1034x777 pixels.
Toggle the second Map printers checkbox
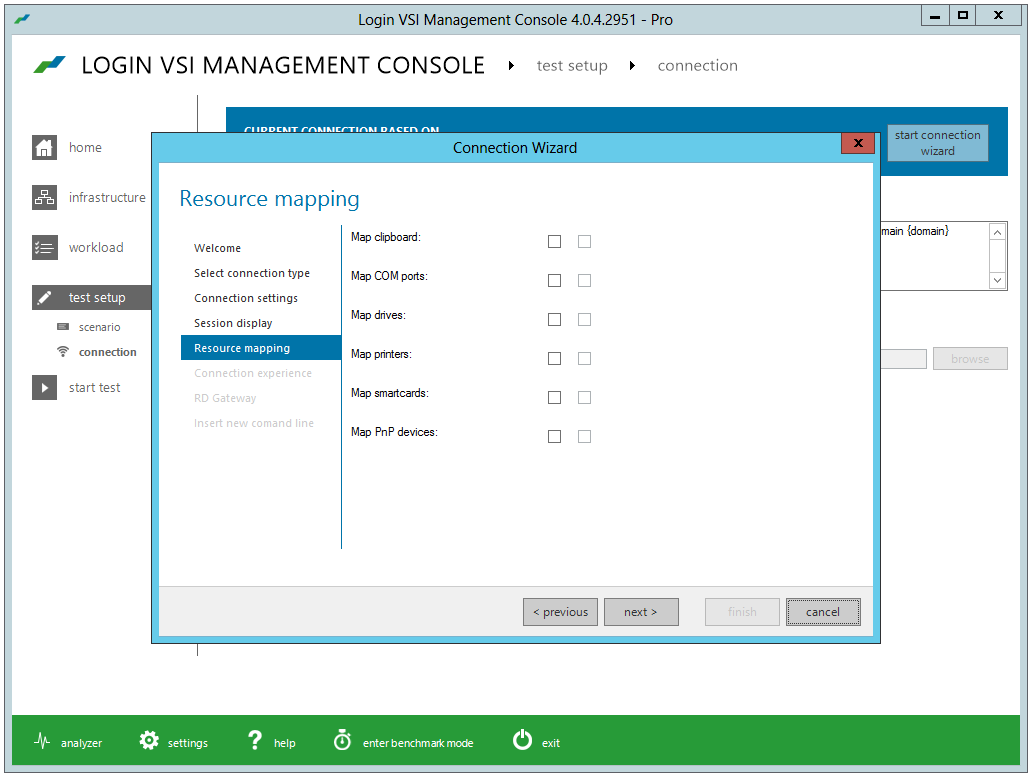pos(584,358)
